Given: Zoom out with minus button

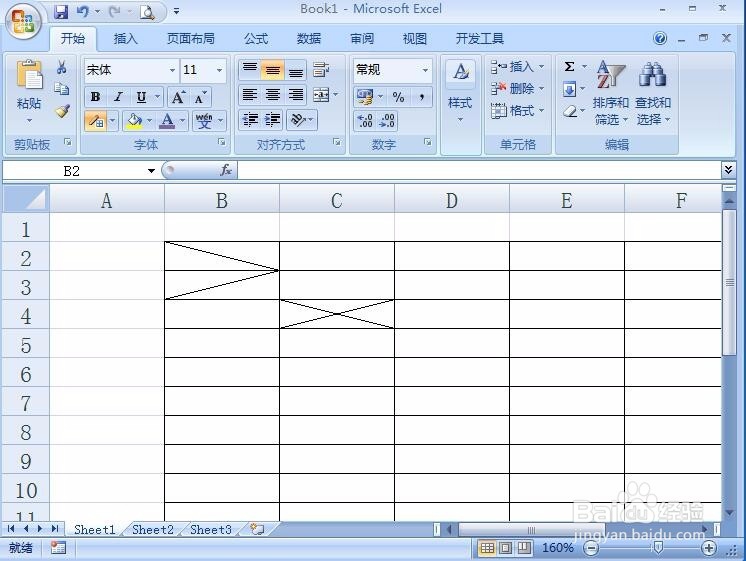Looking at the screenshot, I should tap(591, 548).
